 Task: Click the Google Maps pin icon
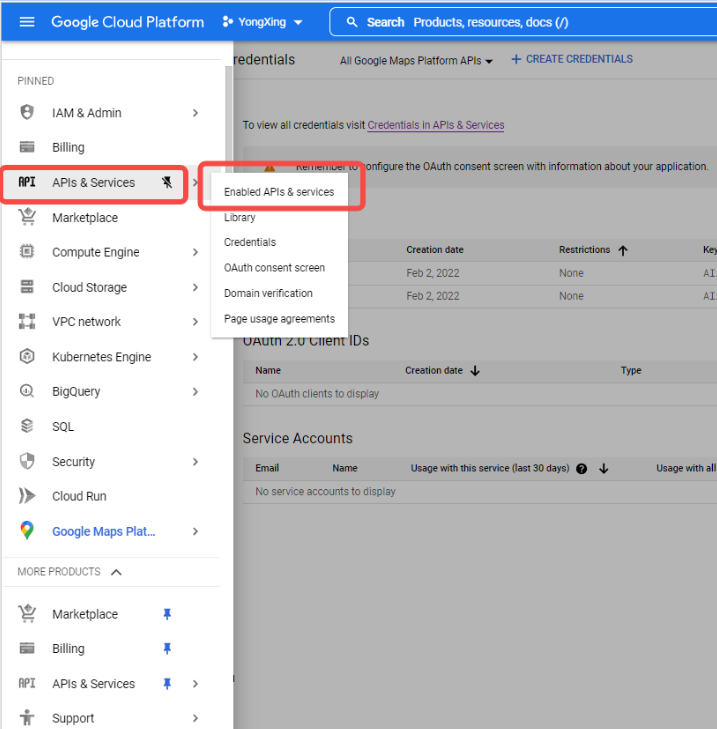[27, 530]
